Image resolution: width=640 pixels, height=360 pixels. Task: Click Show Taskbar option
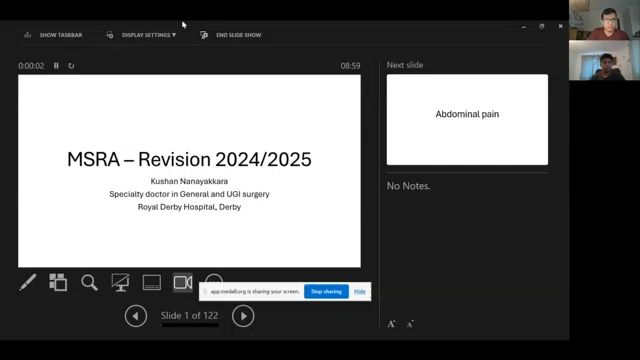pos(53,35)
